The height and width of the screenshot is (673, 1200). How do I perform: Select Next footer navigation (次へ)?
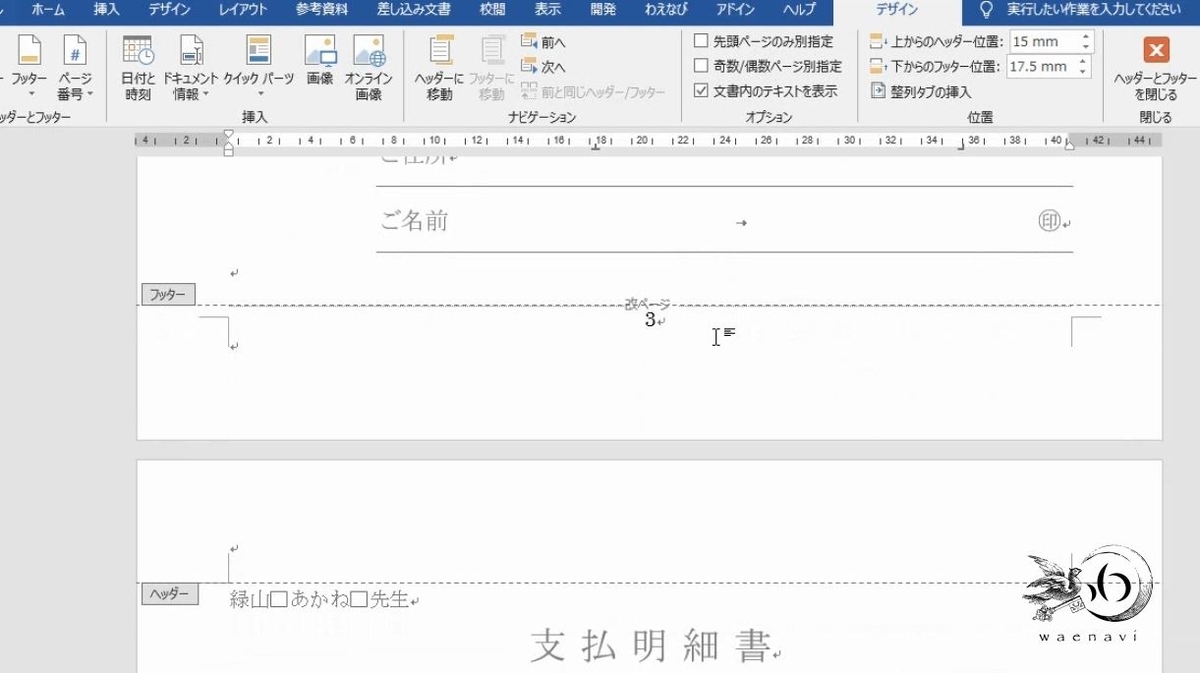click(546, 65)
